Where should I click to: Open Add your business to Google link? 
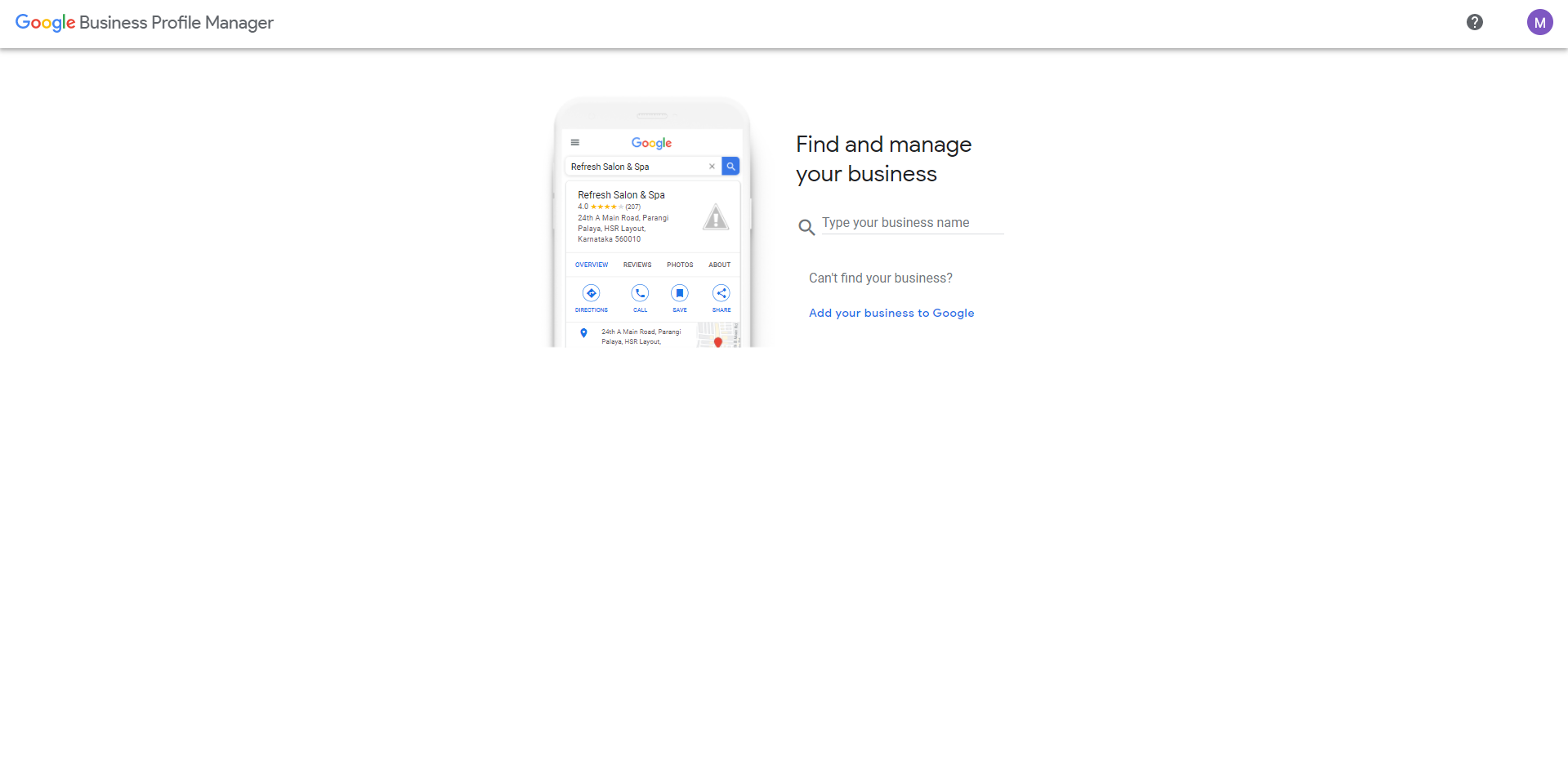[x=891, y=313]
